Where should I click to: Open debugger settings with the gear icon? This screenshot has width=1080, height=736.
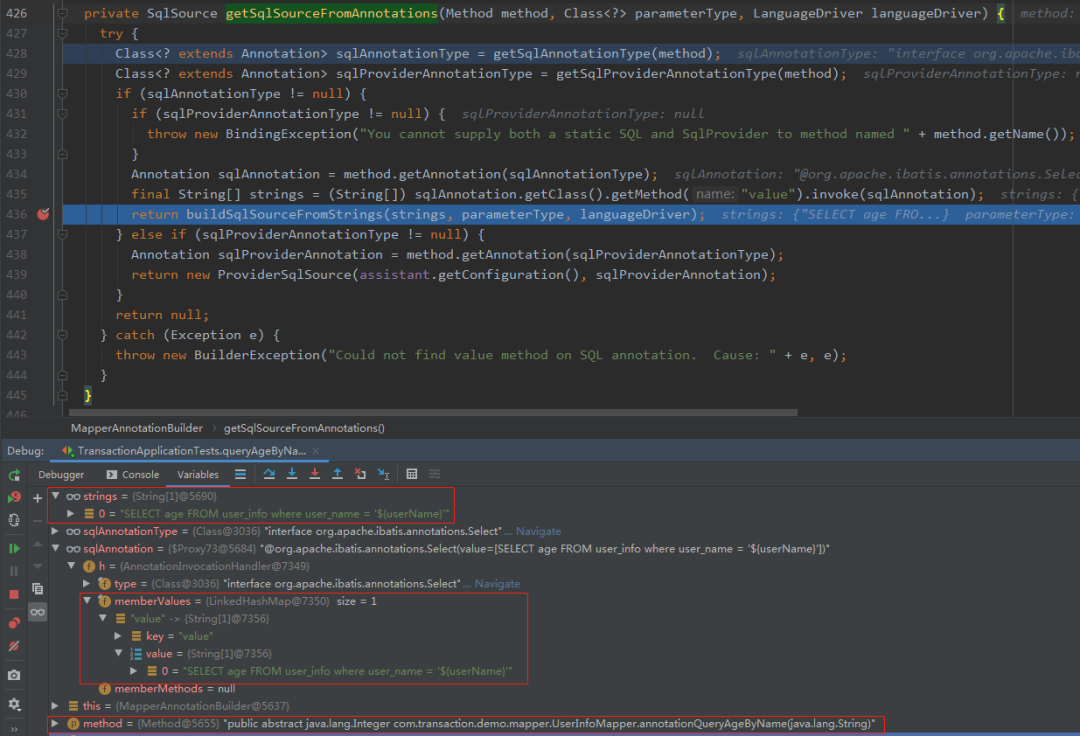click(x=14, y=704)
